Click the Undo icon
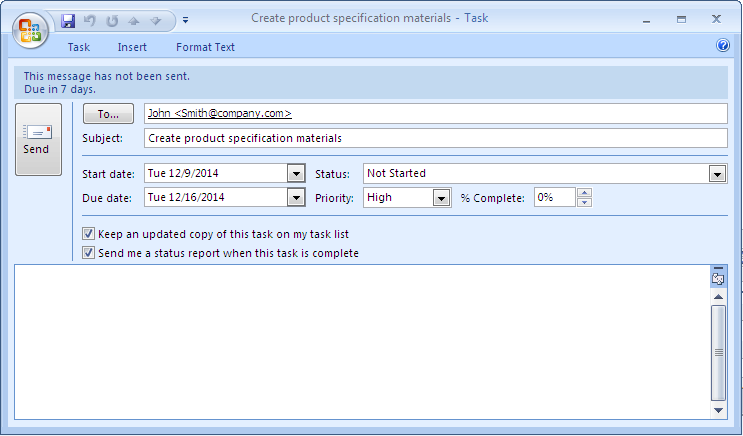743x436 pixels. 90,20
